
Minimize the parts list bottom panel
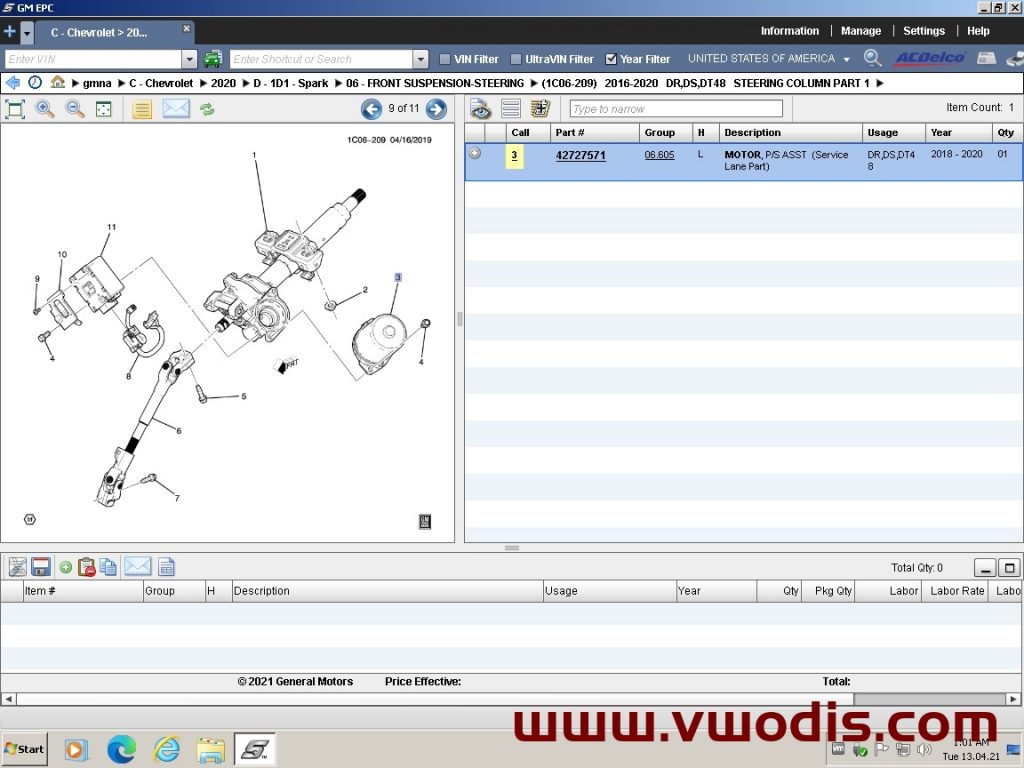point(985,568)
